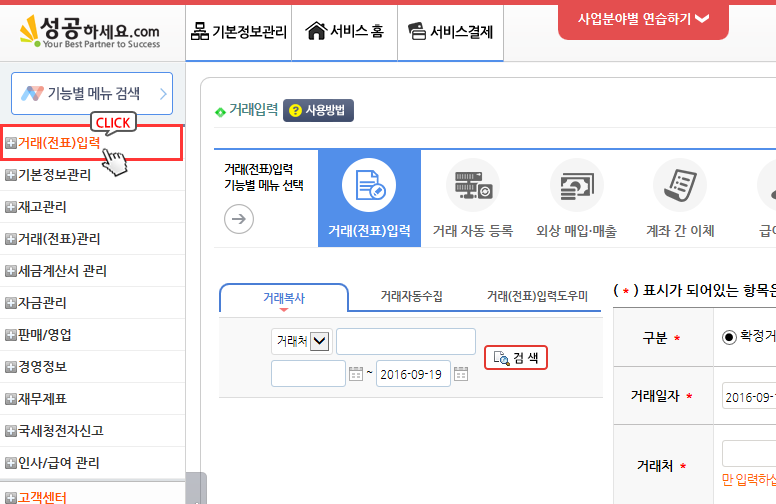The height and width of the screenshot is (504, 776).
Task: Select 거래 자동 등록 icon
Action: pos(473,185)
